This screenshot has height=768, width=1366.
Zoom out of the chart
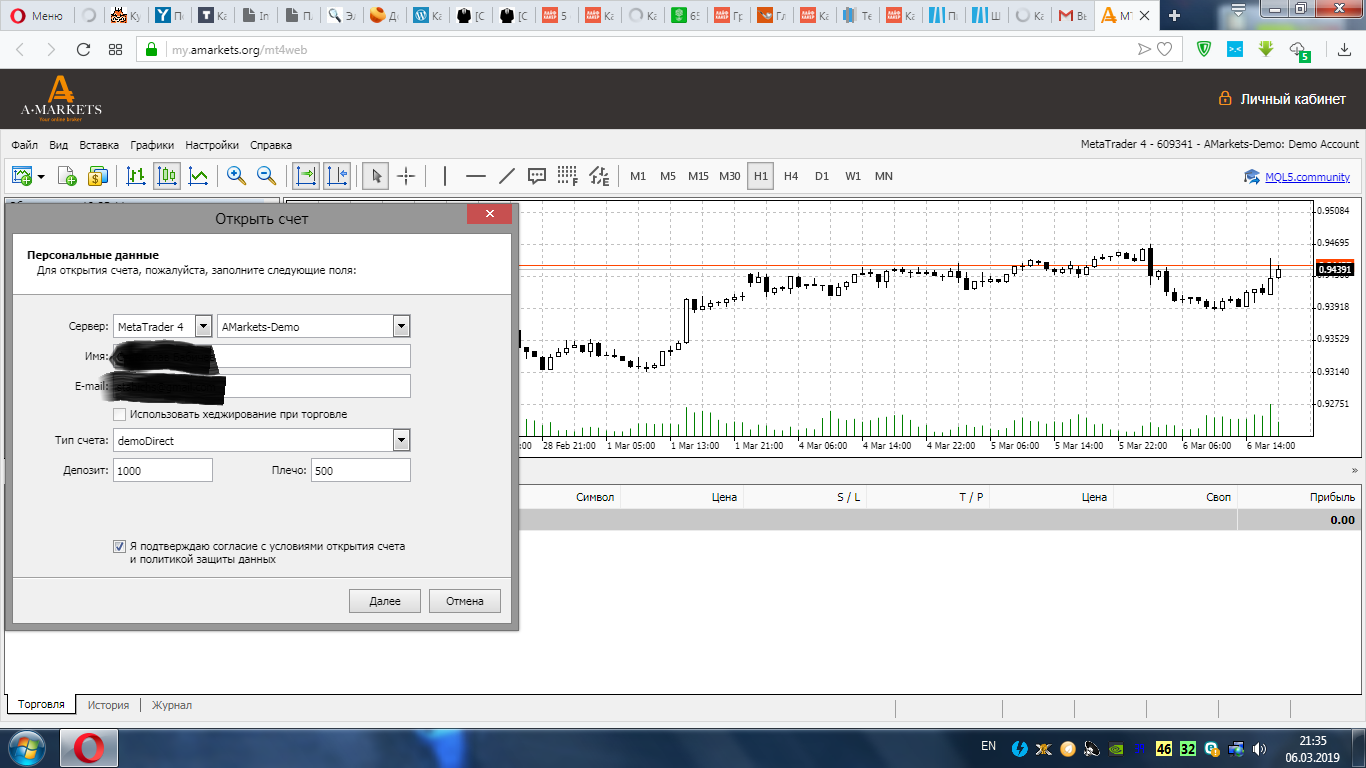[x=266, y=176]
